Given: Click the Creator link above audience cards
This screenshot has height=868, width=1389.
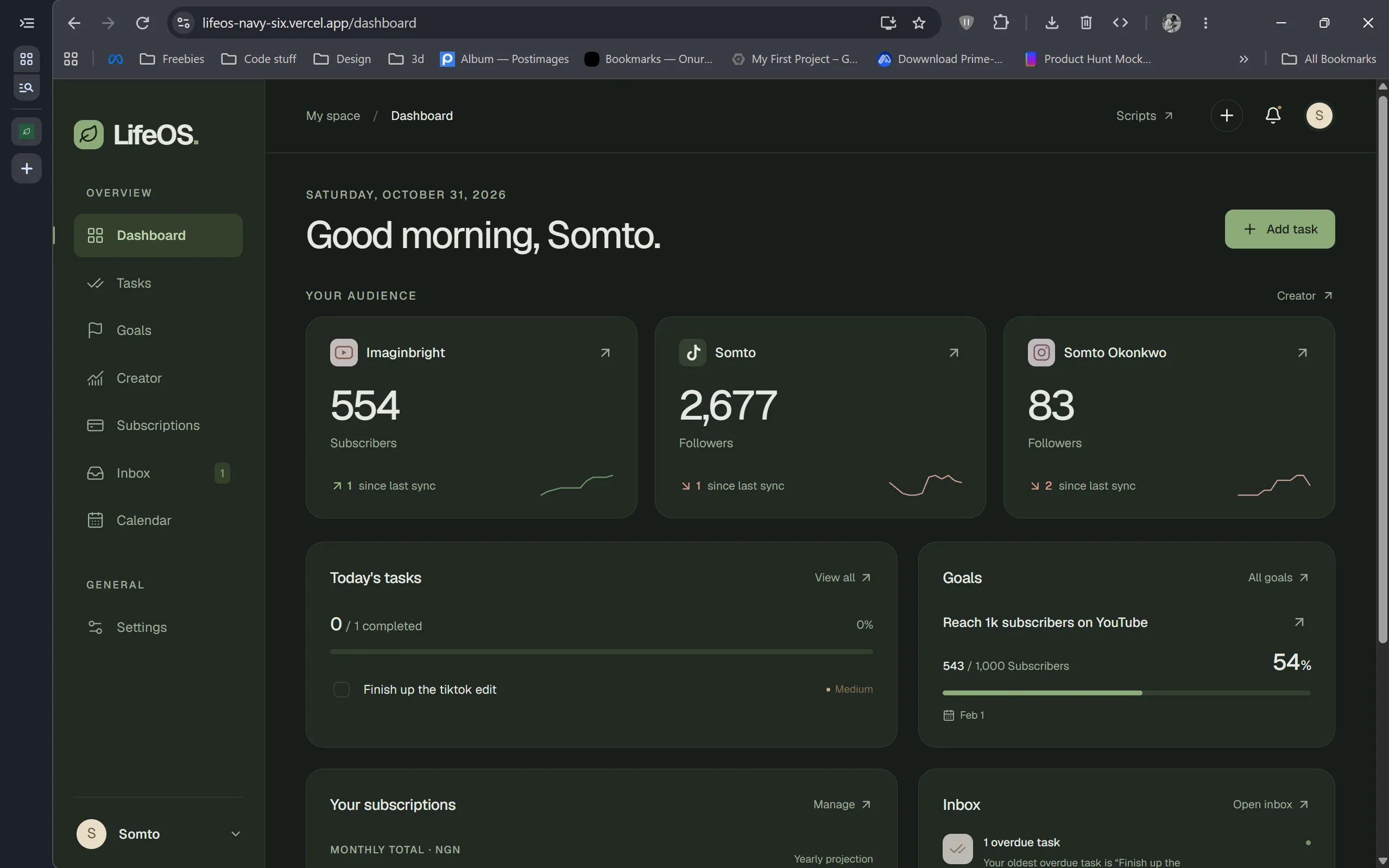Looking at the screenshot, I should (x=1304, y=296).
